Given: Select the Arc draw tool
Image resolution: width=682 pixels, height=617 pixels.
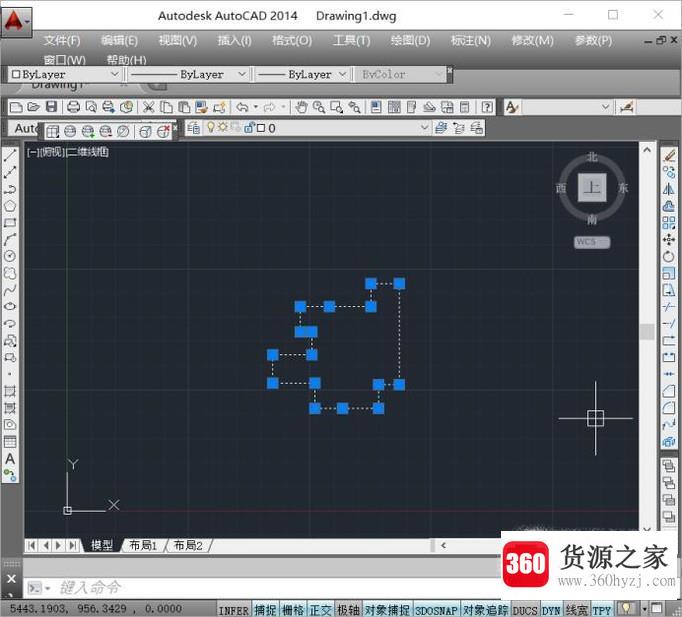Looking at the screenshot, I should 10,240.
